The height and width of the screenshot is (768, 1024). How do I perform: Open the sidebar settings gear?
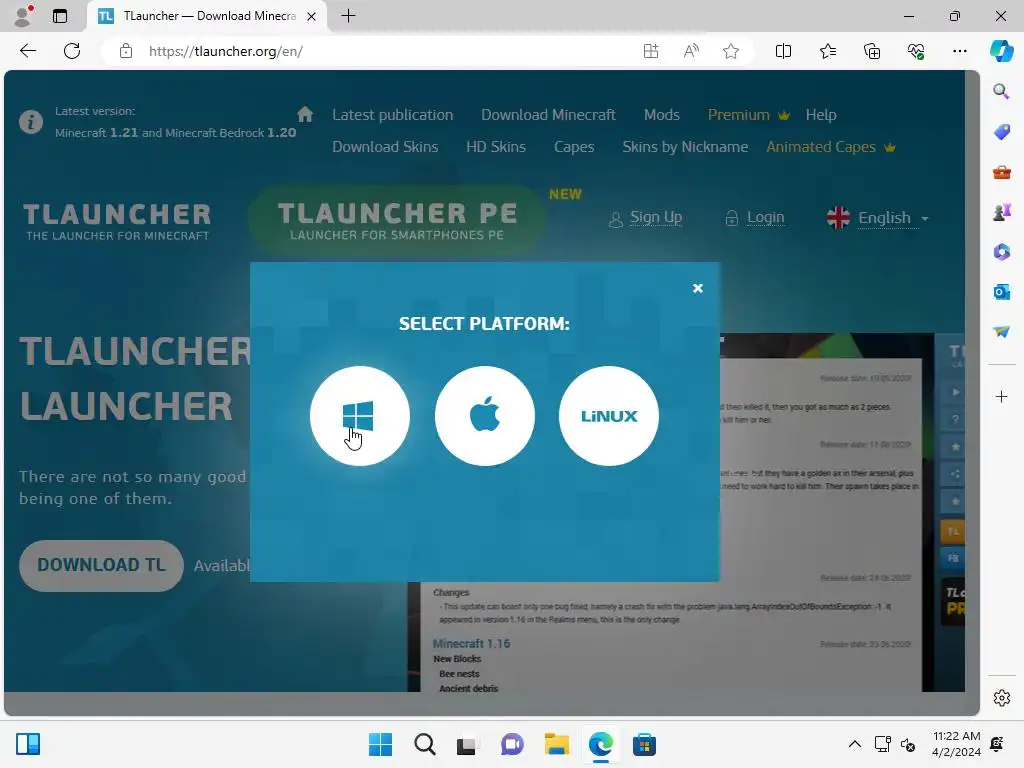click(x=1001, y=698)
